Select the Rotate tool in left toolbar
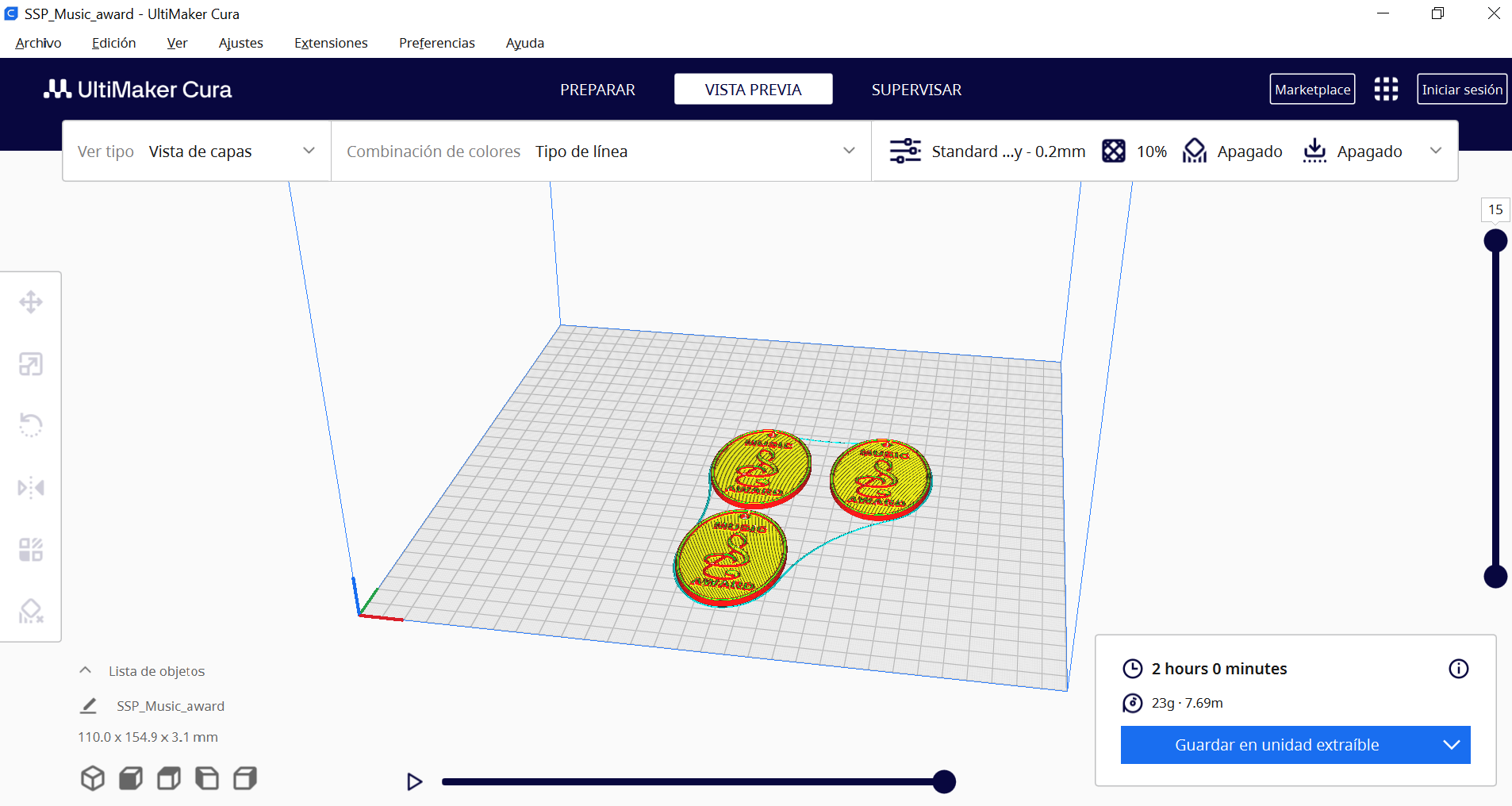 coord(31,425)
